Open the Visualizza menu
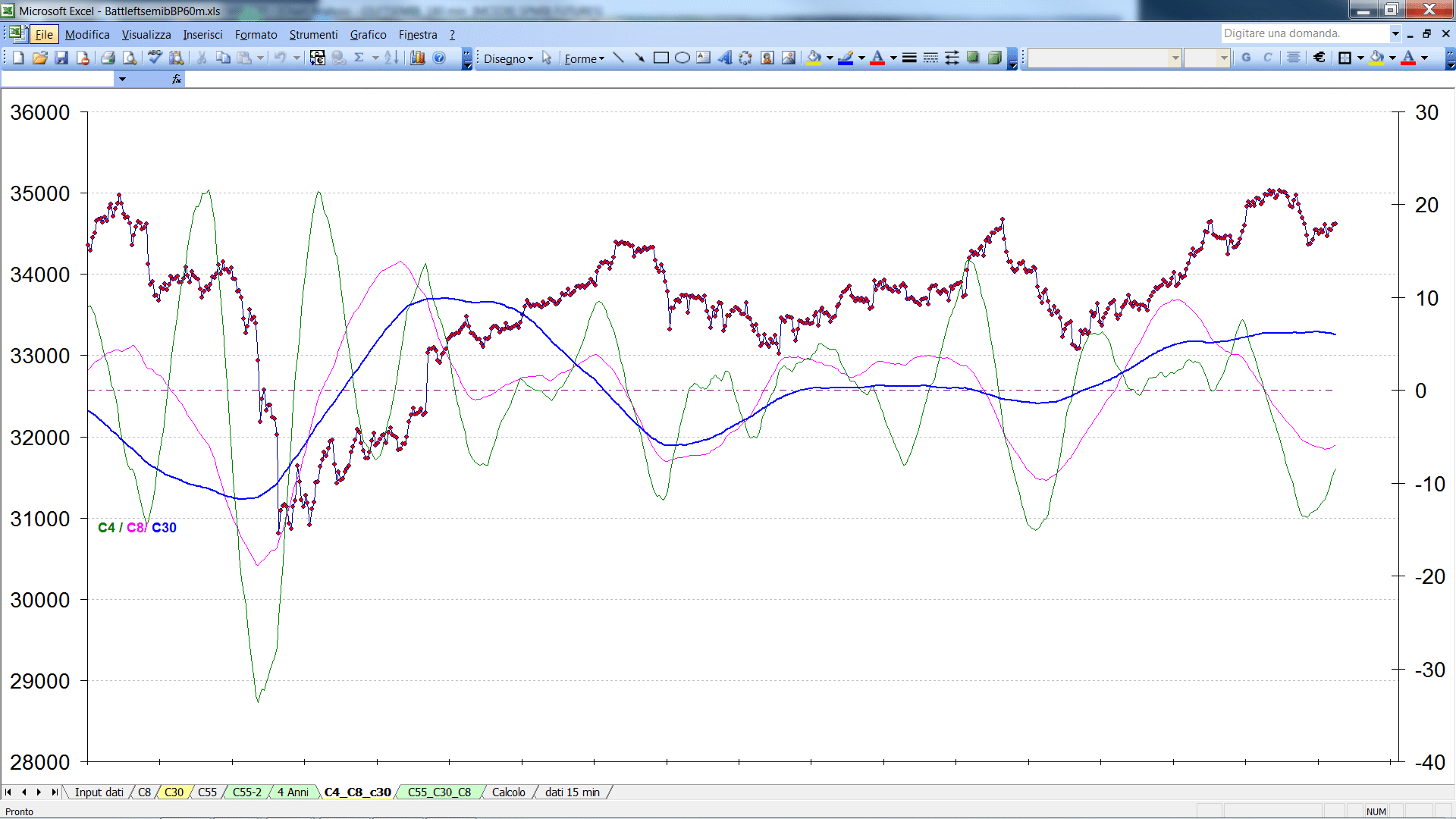The image size is (1456, 819). click(x=146, y=34)
